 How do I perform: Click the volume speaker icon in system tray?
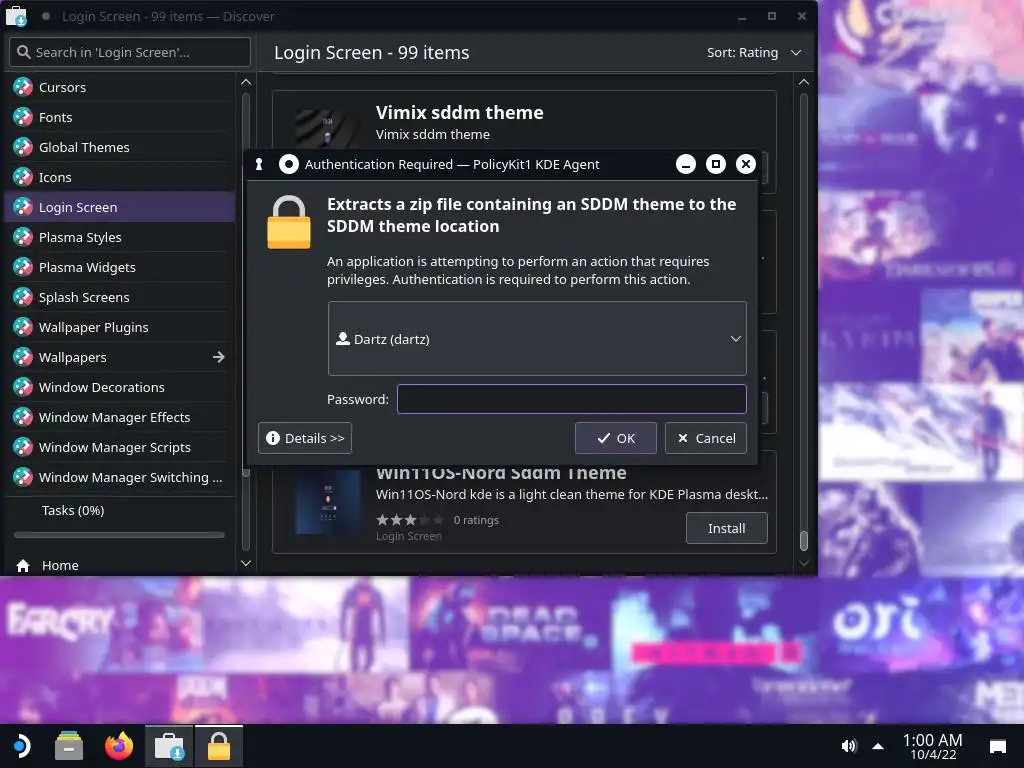[x=848, y=746]
